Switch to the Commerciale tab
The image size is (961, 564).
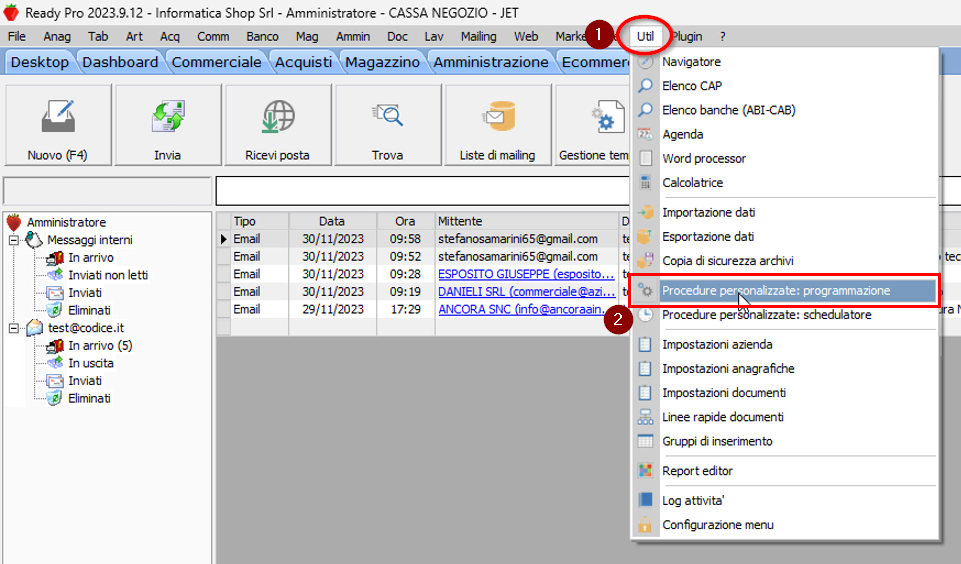[216, 63]
